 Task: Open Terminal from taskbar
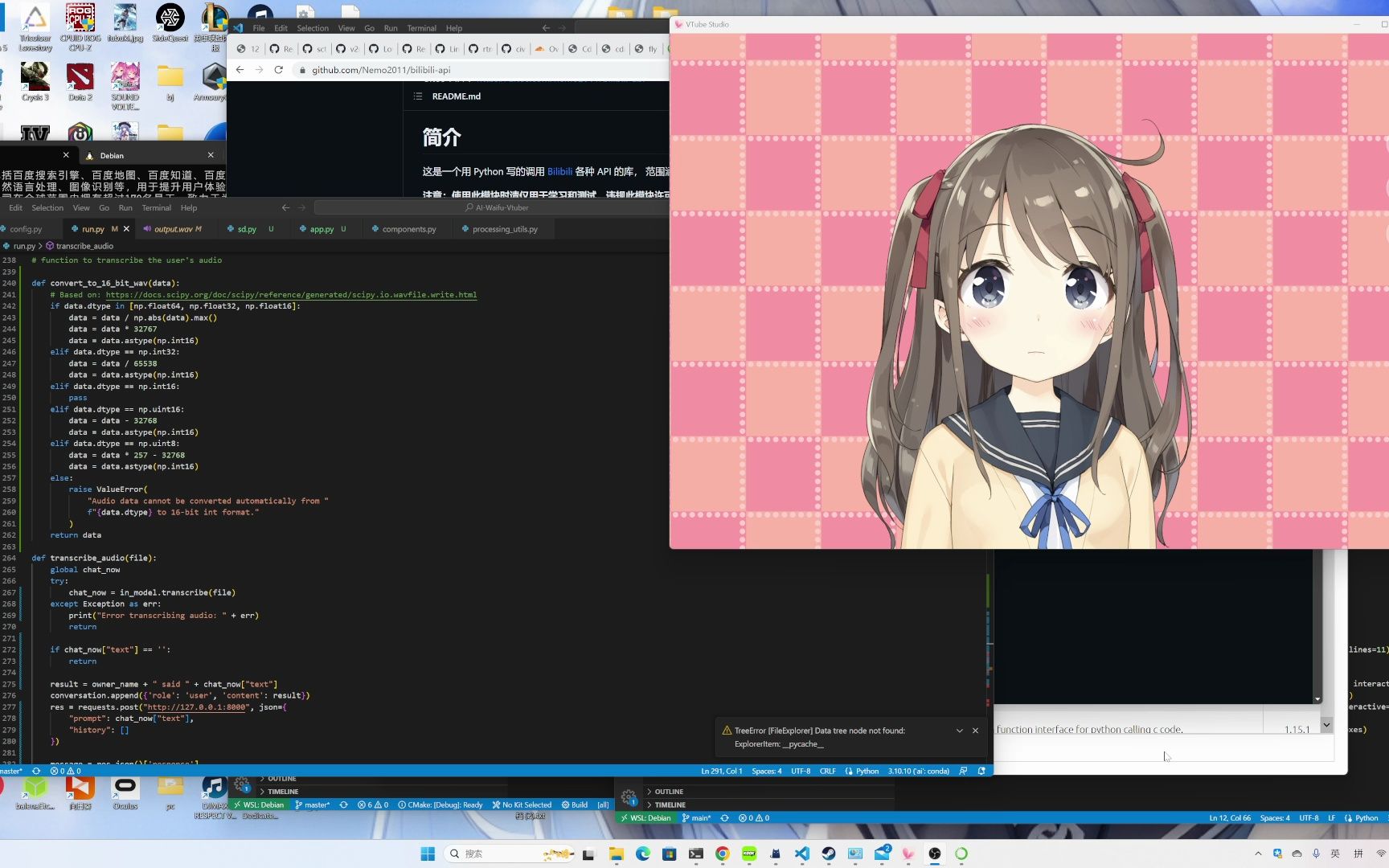(696, 854)
